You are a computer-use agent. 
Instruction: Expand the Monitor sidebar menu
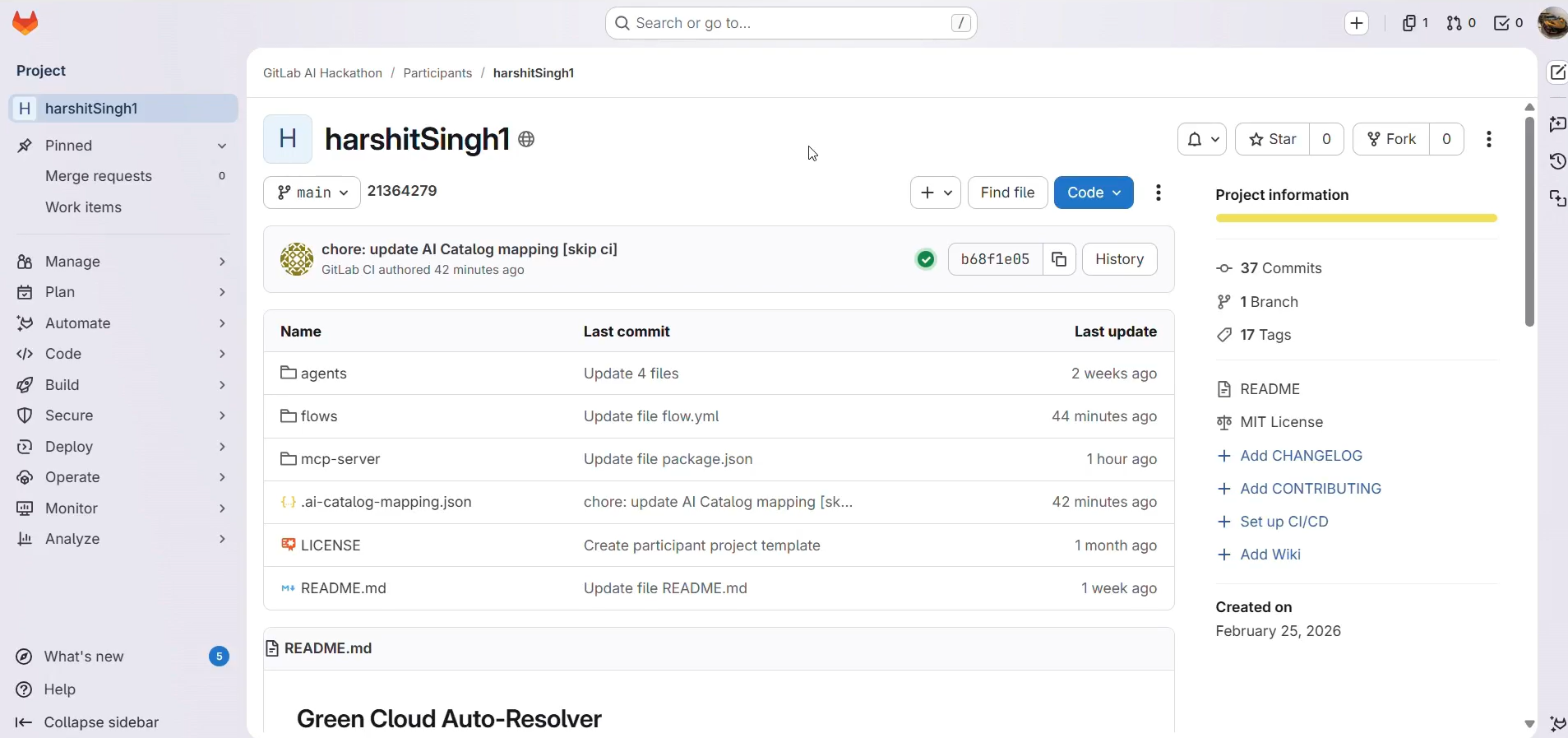point(123,508)
